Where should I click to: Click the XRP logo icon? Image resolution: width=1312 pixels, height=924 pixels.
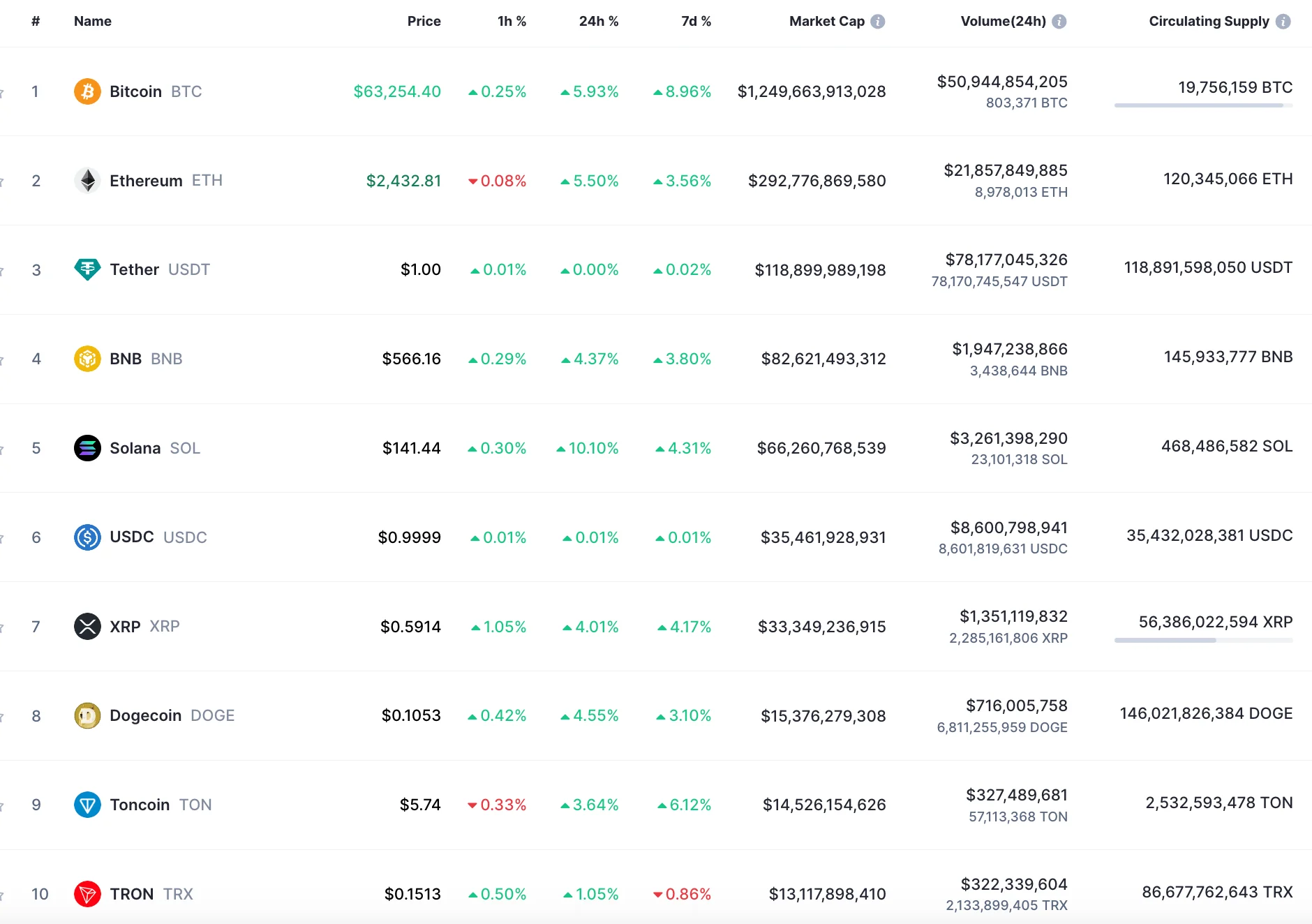(87, 626)
